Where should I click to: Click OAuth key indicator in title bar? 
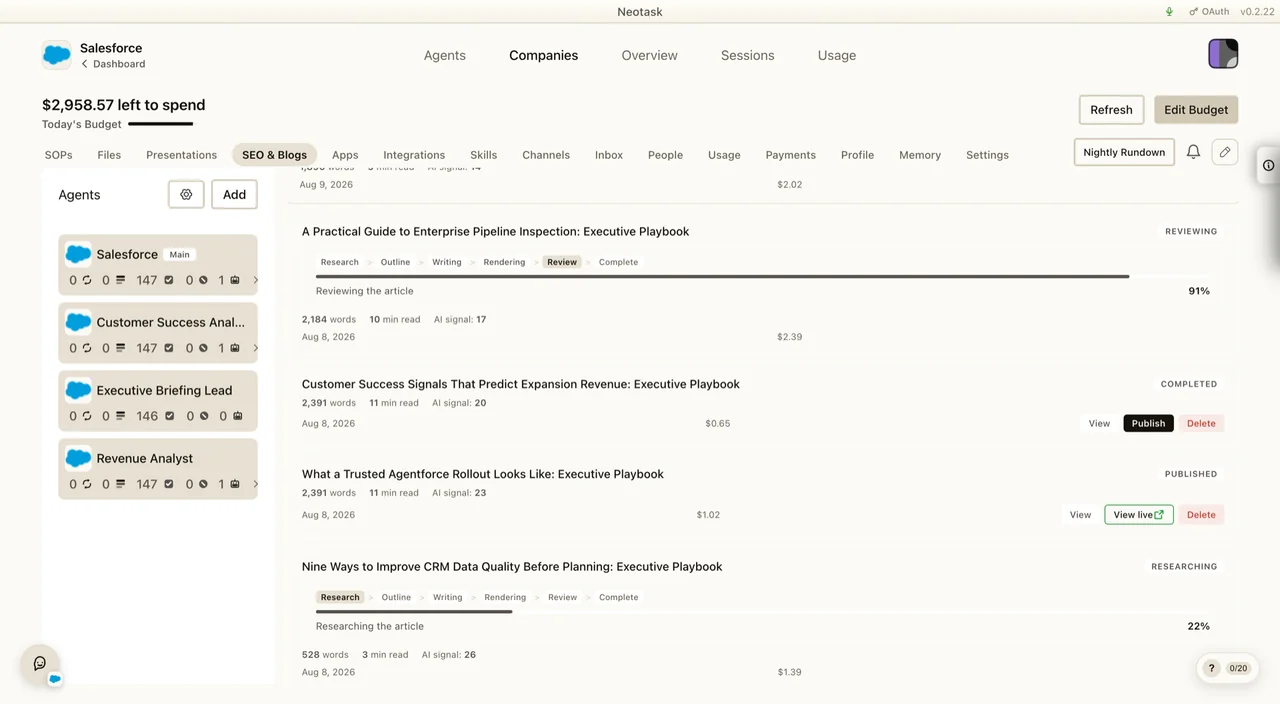[x=1209, y=12]
